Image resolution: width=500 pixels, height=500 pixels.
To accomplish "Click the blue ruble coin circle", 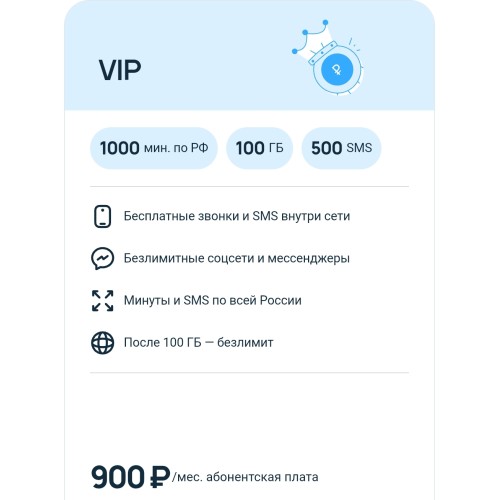I will [337, 70].
